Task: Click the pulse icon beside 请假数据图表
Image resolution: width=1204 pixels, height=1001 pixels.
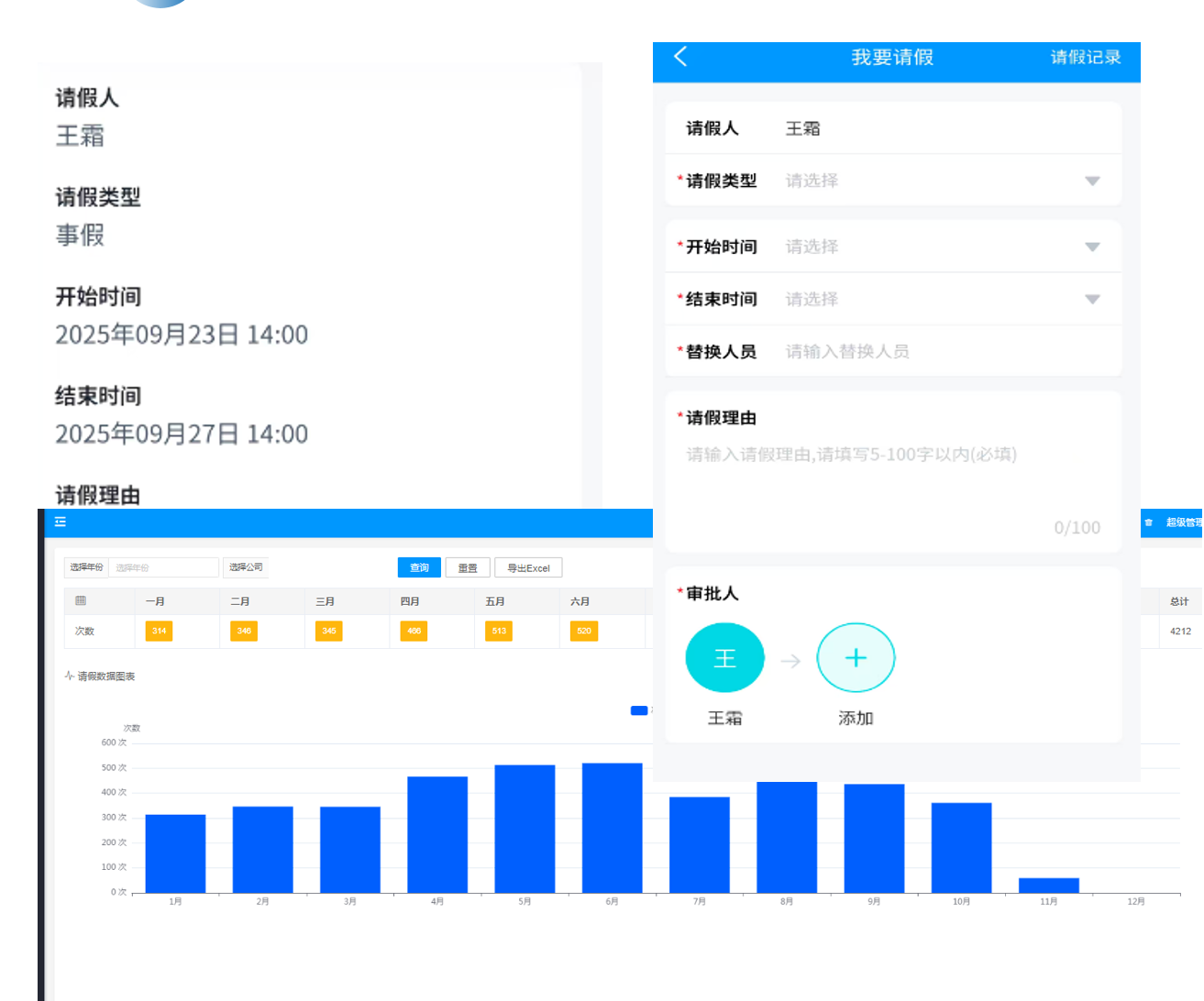Action: point(69,676)
